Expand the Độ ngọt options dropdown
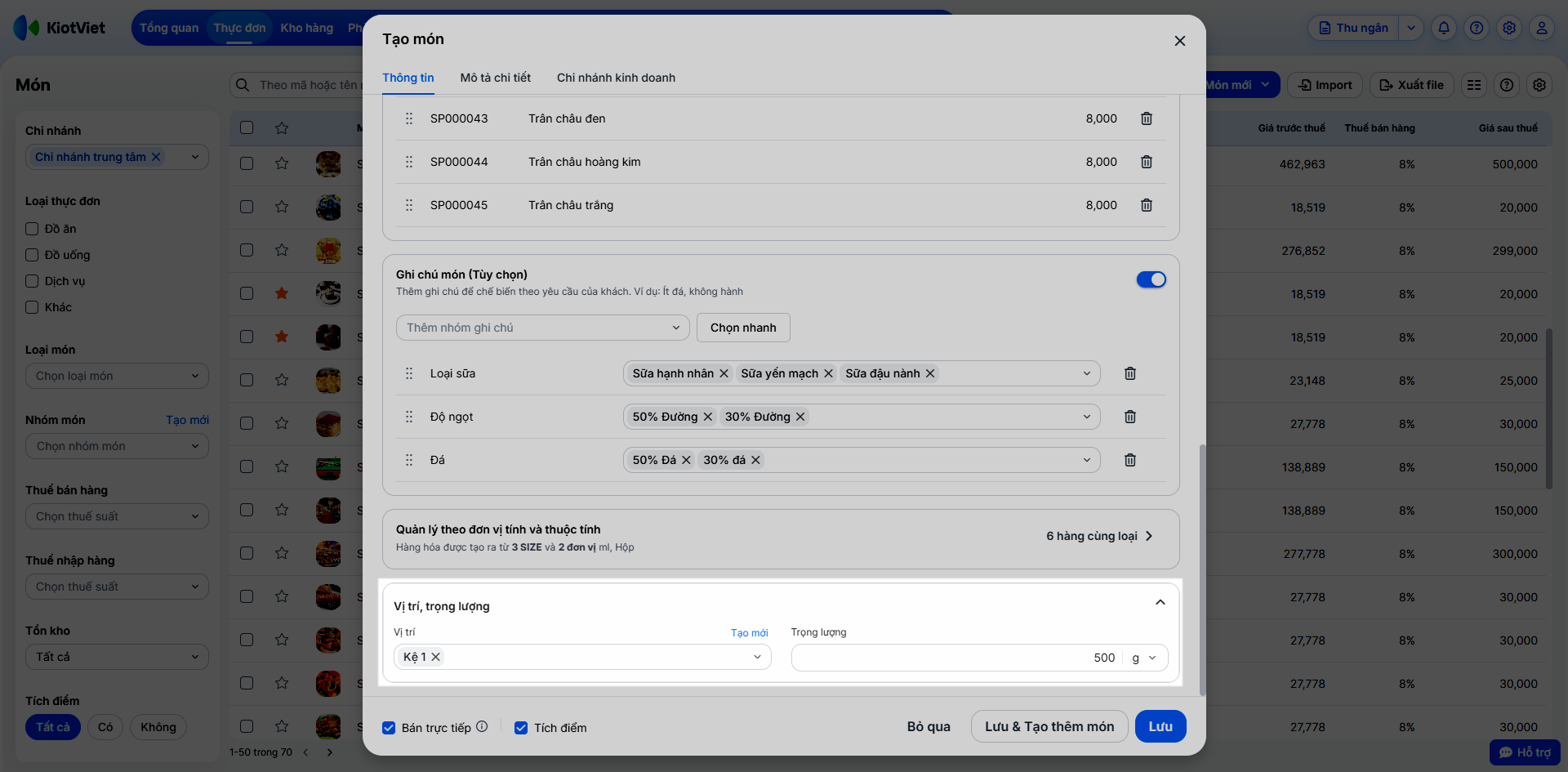 coord(1087,417)
